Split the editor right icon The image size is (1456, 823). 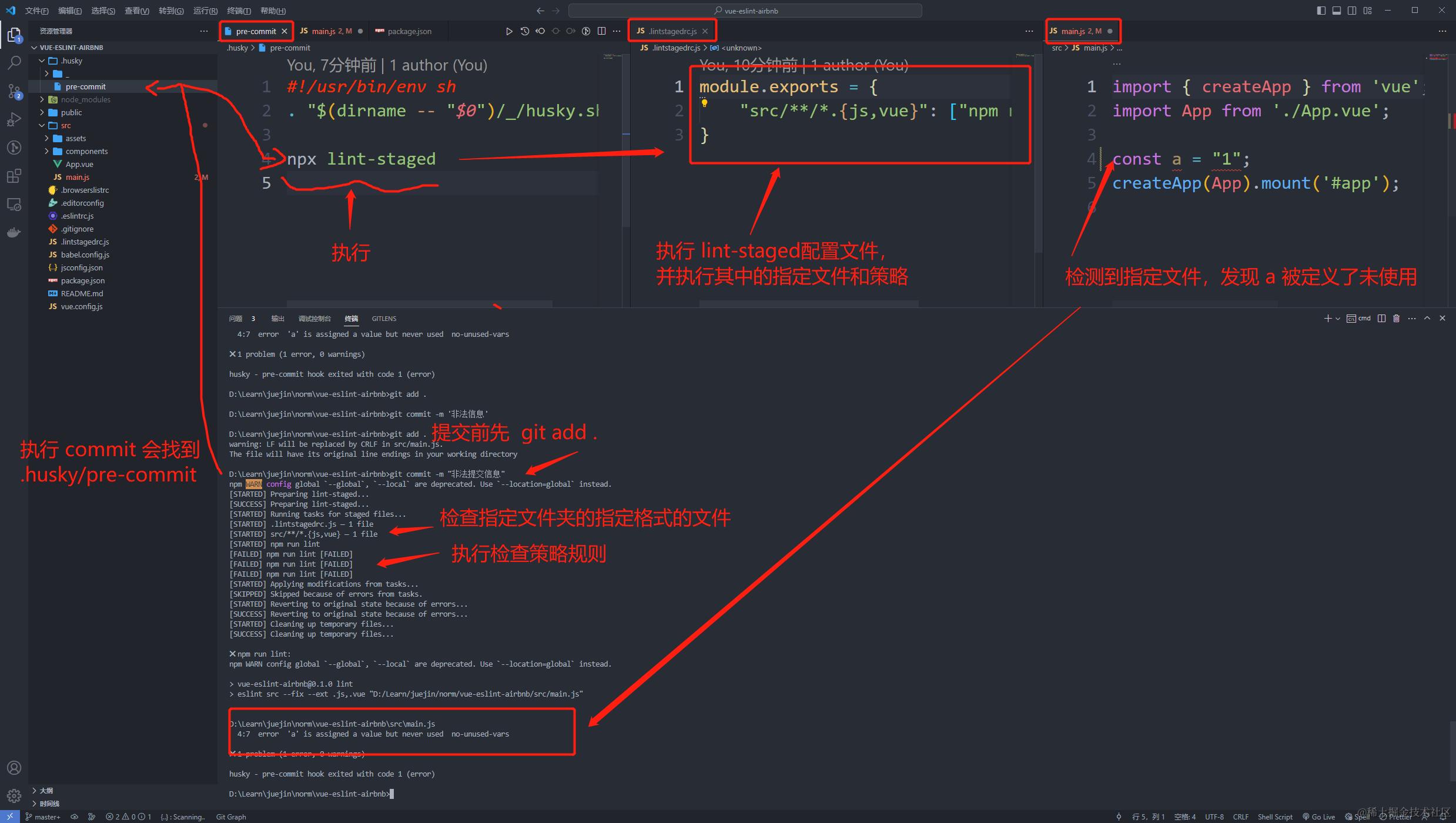point(601,31)
